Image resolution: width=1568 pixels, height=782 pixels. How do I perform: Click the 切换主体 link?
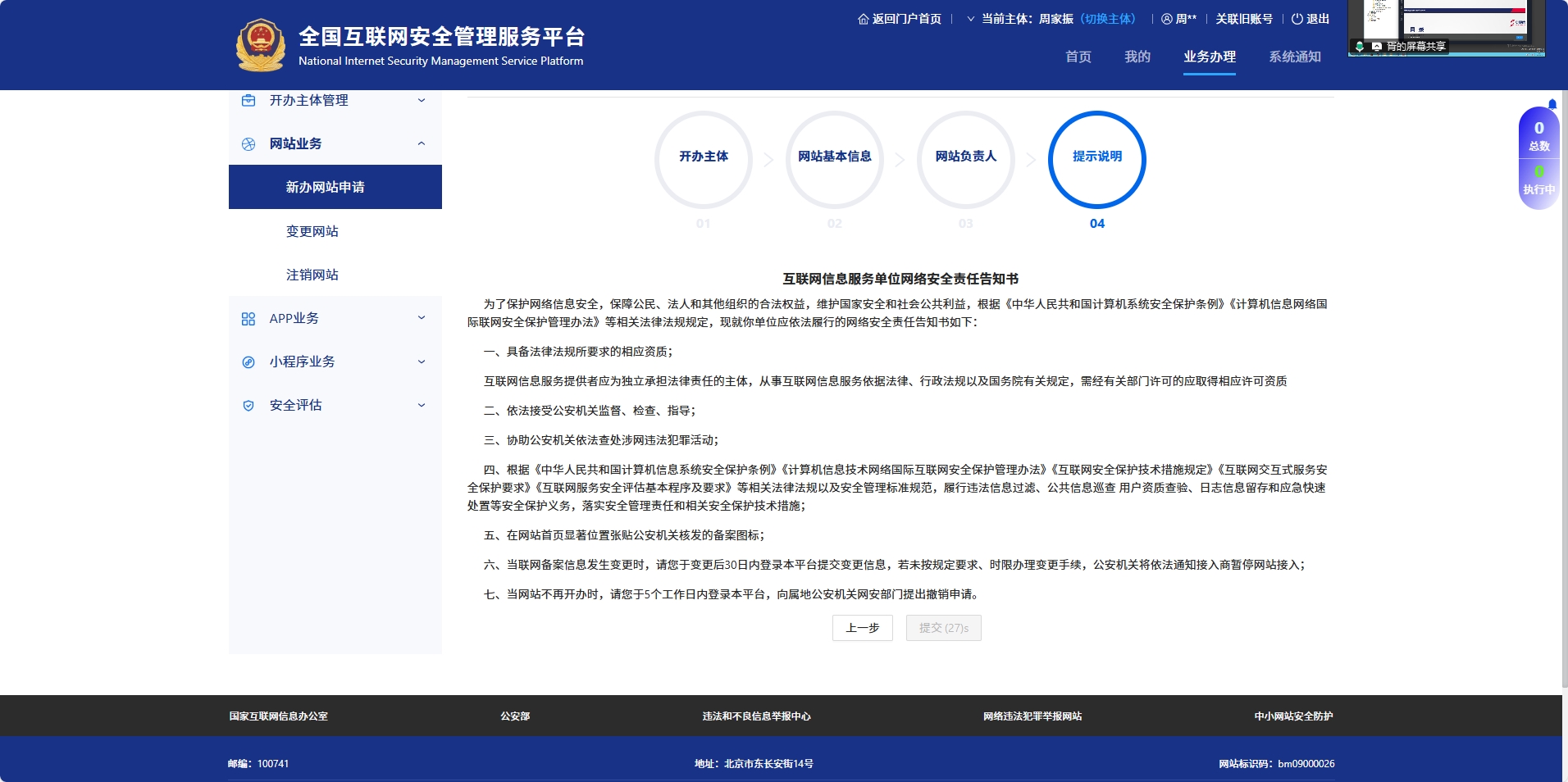pos(1108,19)
